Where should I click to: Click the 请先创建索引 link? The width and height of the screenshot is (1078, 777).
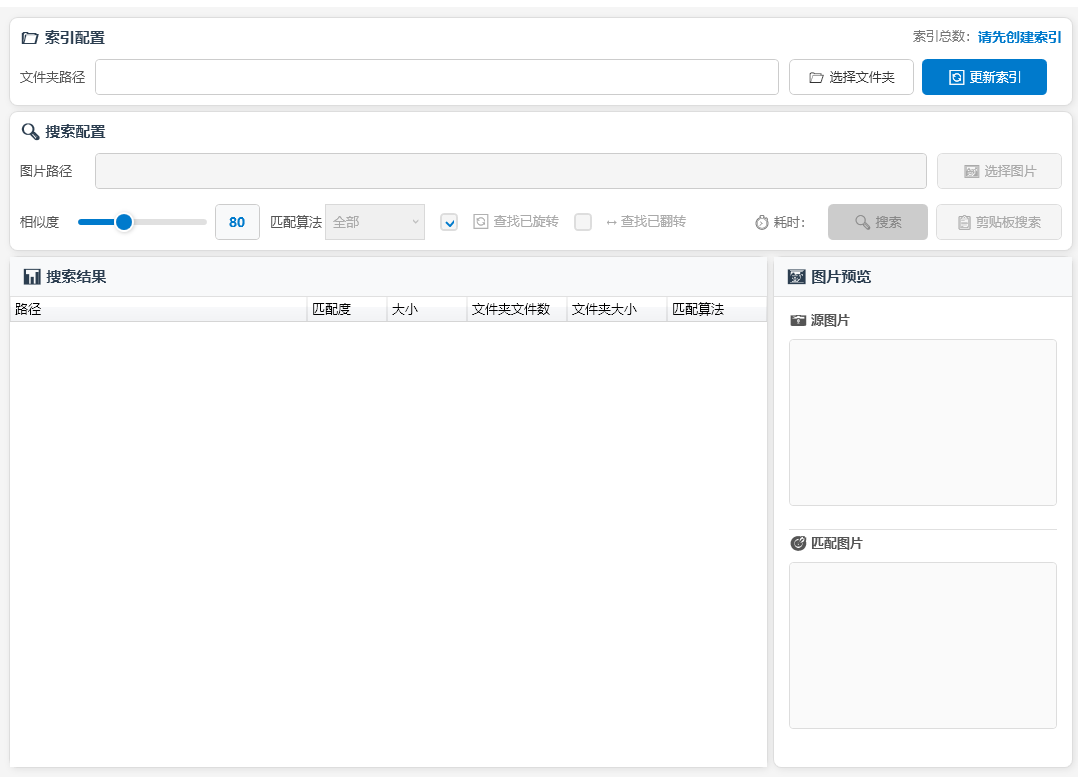[1019, 37]
